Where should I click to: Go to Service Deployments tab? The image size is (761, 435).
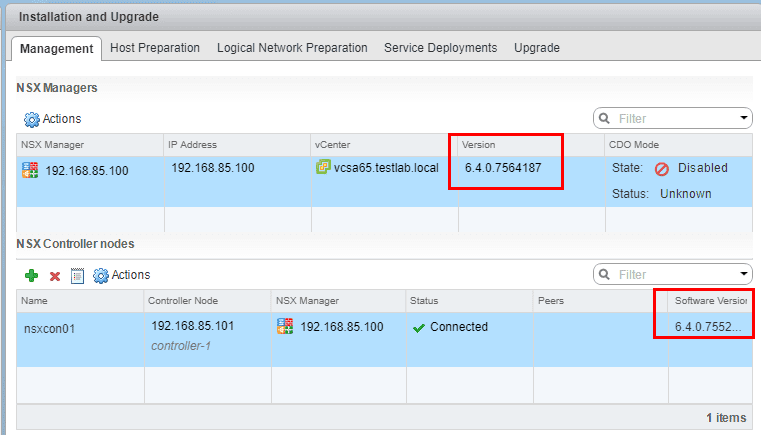[441, 48]
